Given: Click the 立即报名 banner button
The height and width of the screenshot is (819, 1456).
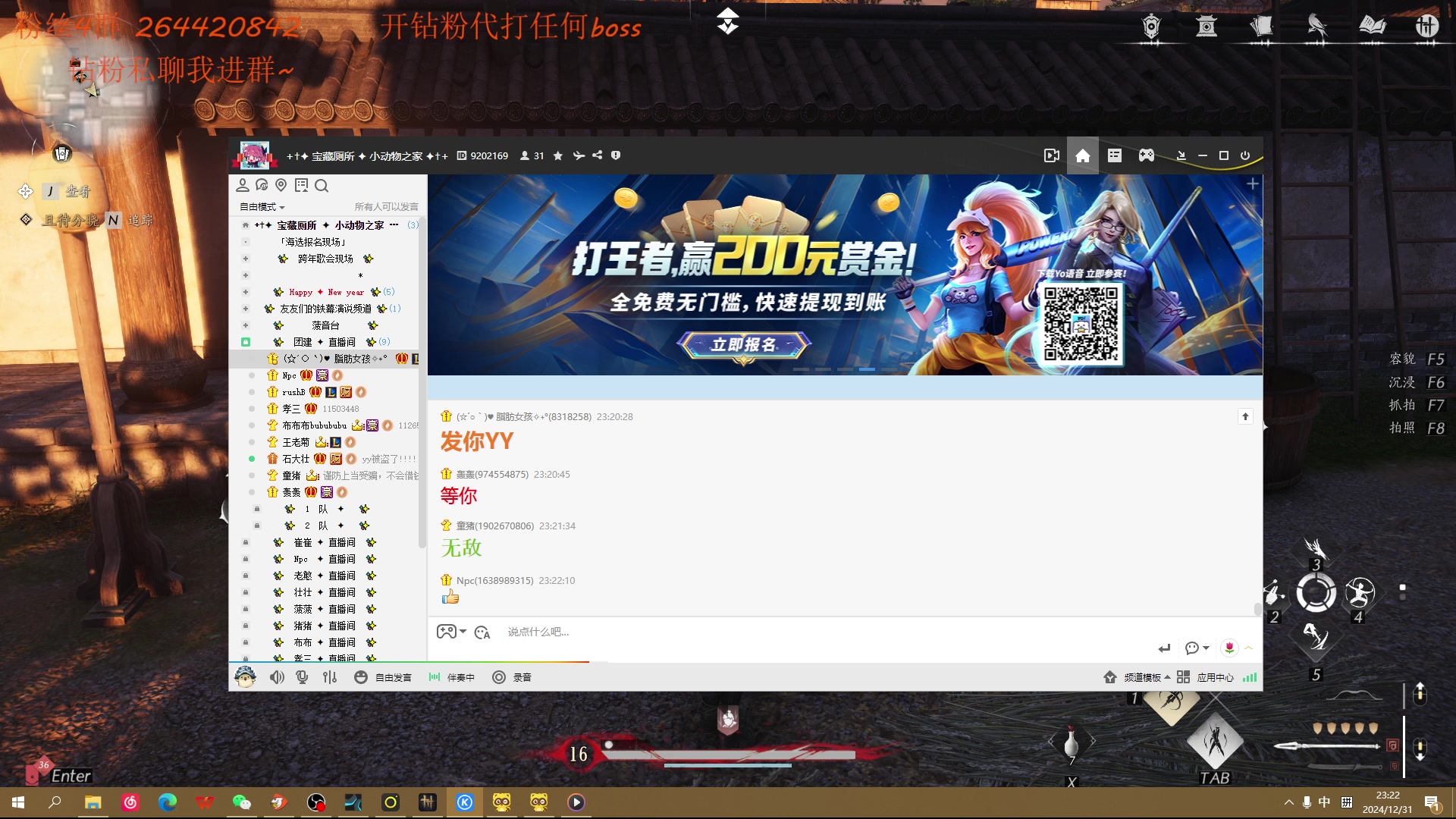Looking at the screenshot, I should point(744,345).
